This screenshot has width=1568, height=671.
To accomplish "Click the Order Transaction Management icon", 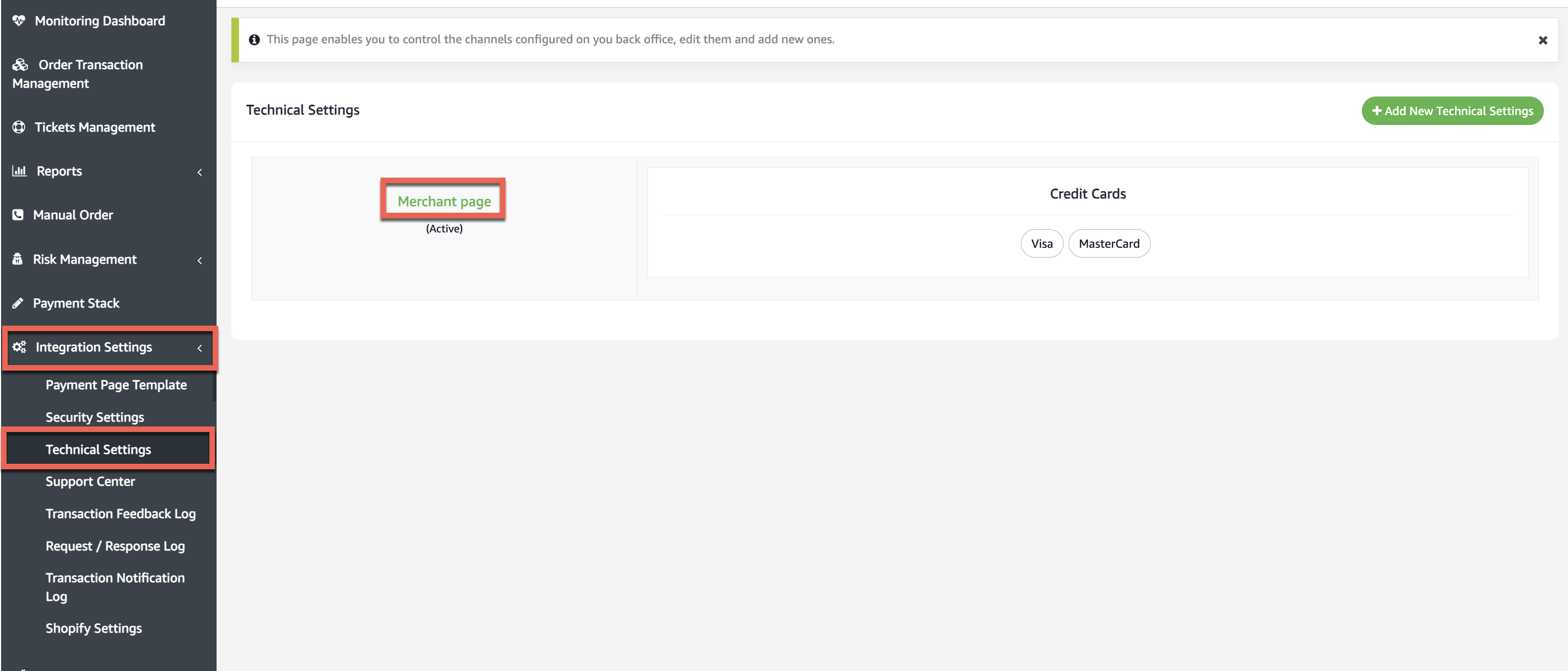I will click(20, 65).
